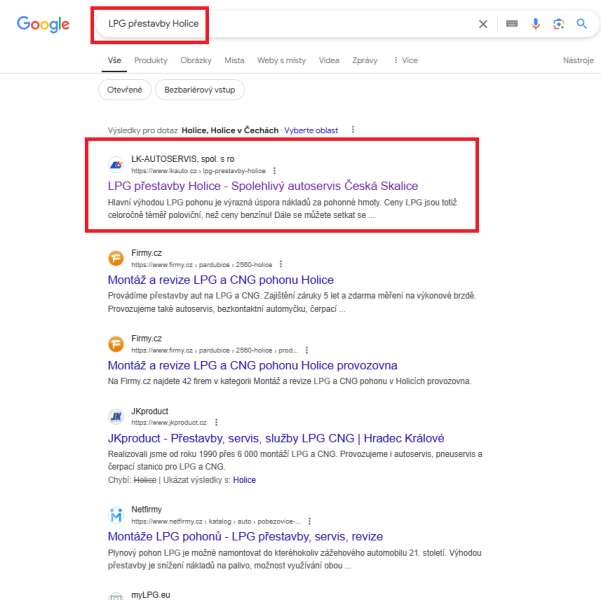Image resolution: width=601 pixels, height=600 pixels.
Task: Open Montáž a revize LPG a CNG pohonu Holice
Action: 220,279
